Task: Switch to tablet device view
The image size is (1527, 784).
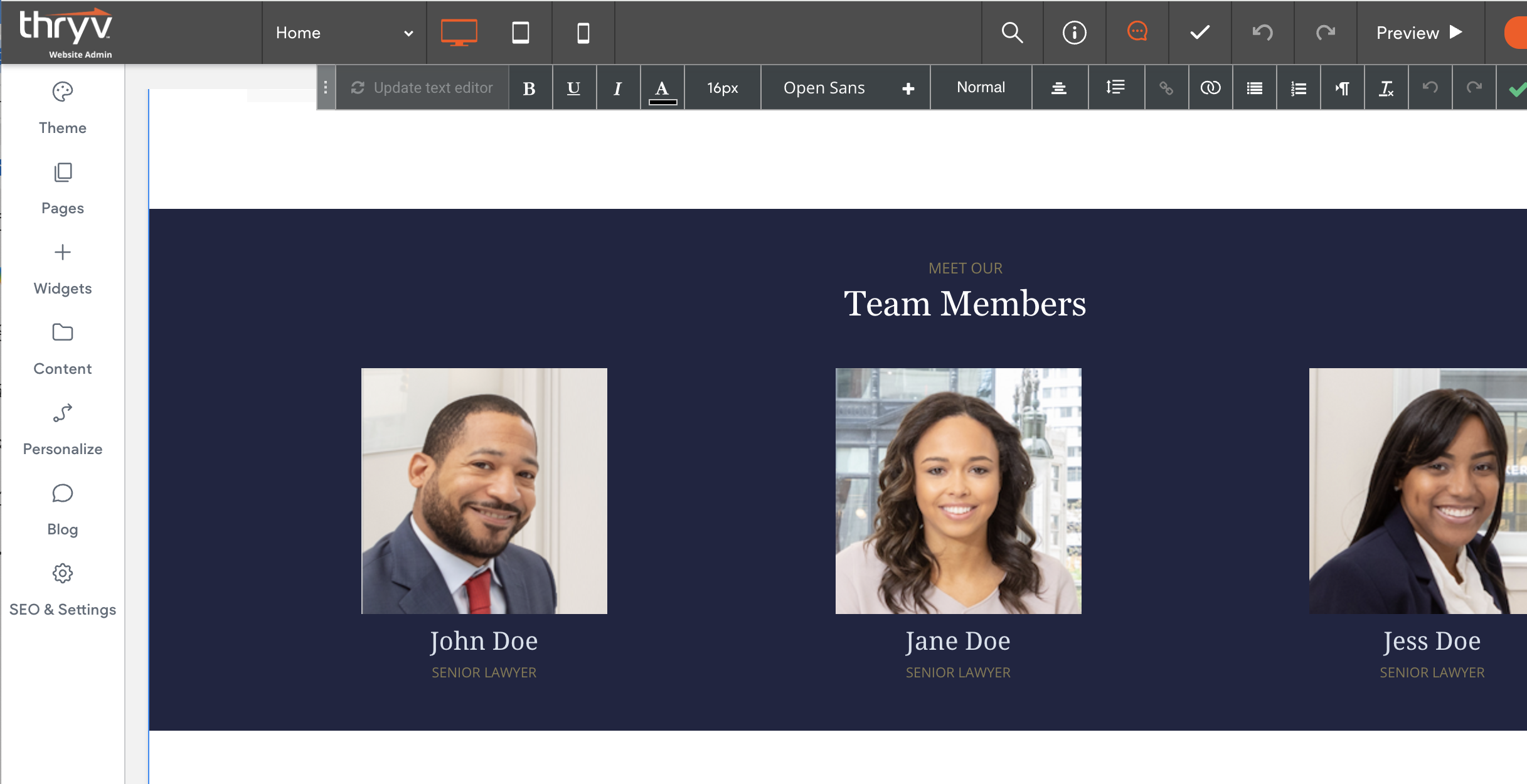Action: point(520,33)
